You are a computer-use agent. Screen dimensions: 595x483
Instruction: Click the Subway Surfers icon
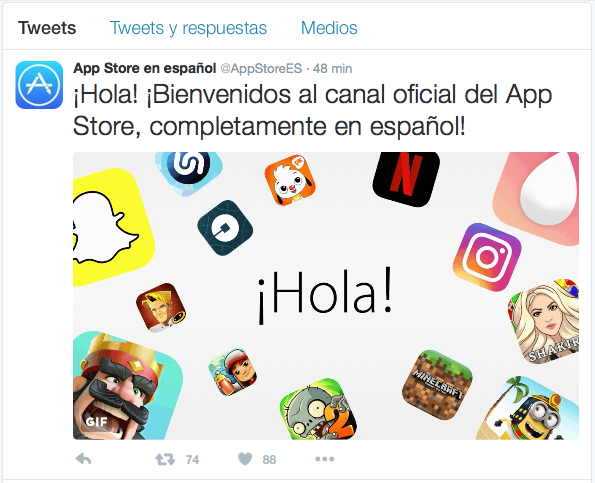233,372
